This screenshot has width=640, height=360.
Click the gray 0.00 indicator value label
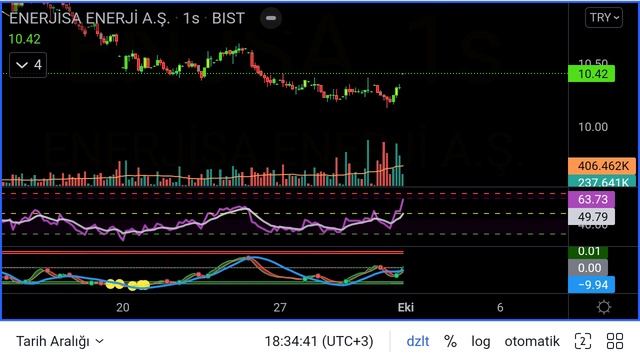(x=588, y=268)
